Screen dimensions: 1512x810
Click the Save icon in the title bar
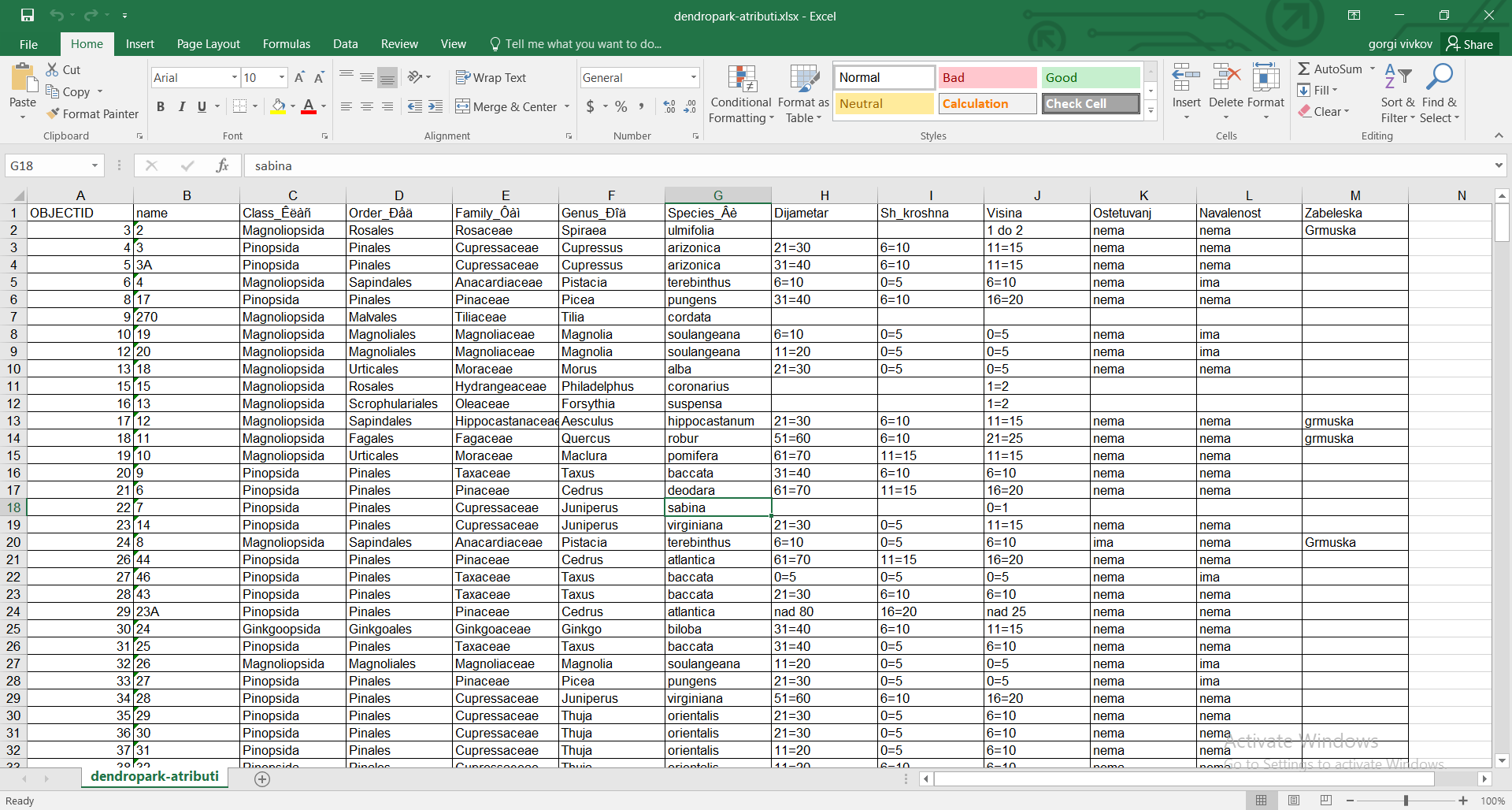tap(28, 15)
